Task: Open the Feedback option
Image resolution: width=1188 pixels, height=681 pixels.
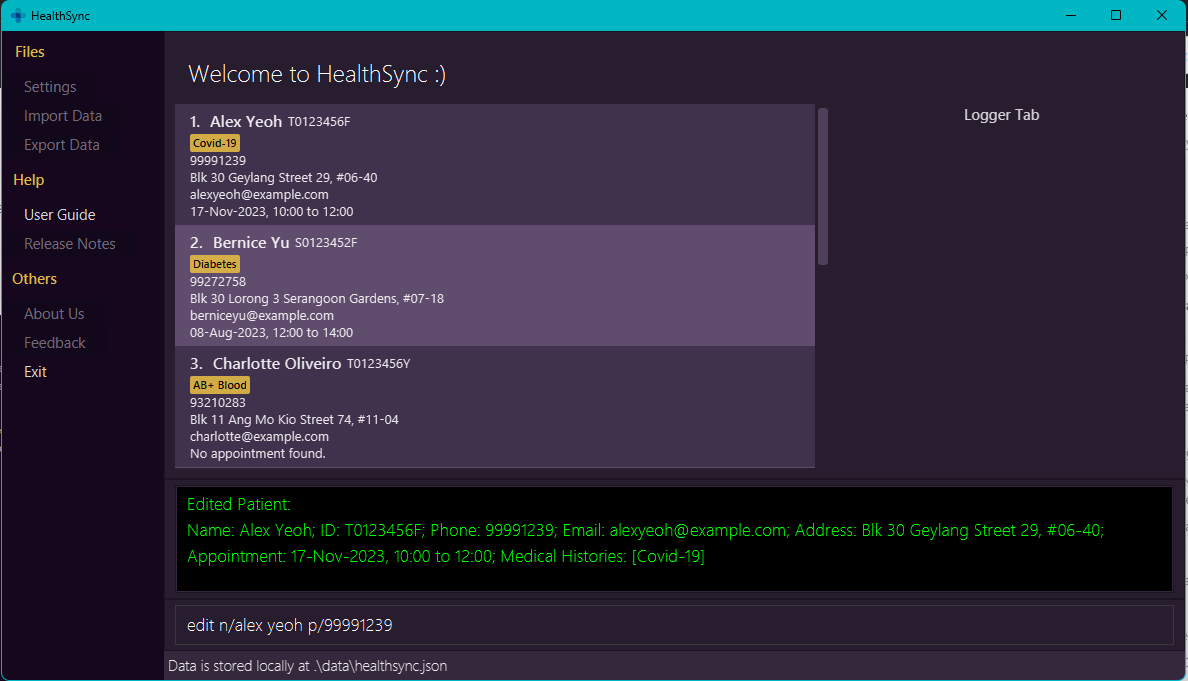Action: tap(55, 342)
